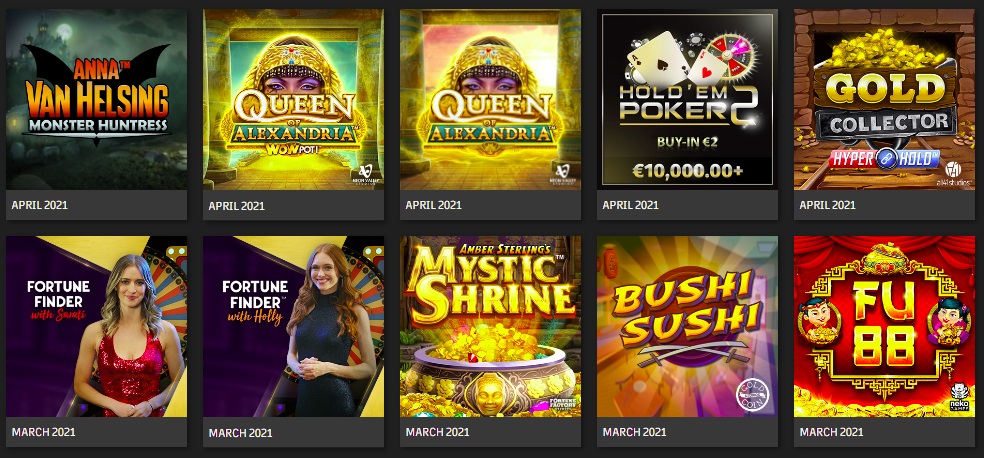This screenshot has width=984, height=458.
Task: Click All41 Studios logo on Gold Collector
Action: (x=953, y=170)
